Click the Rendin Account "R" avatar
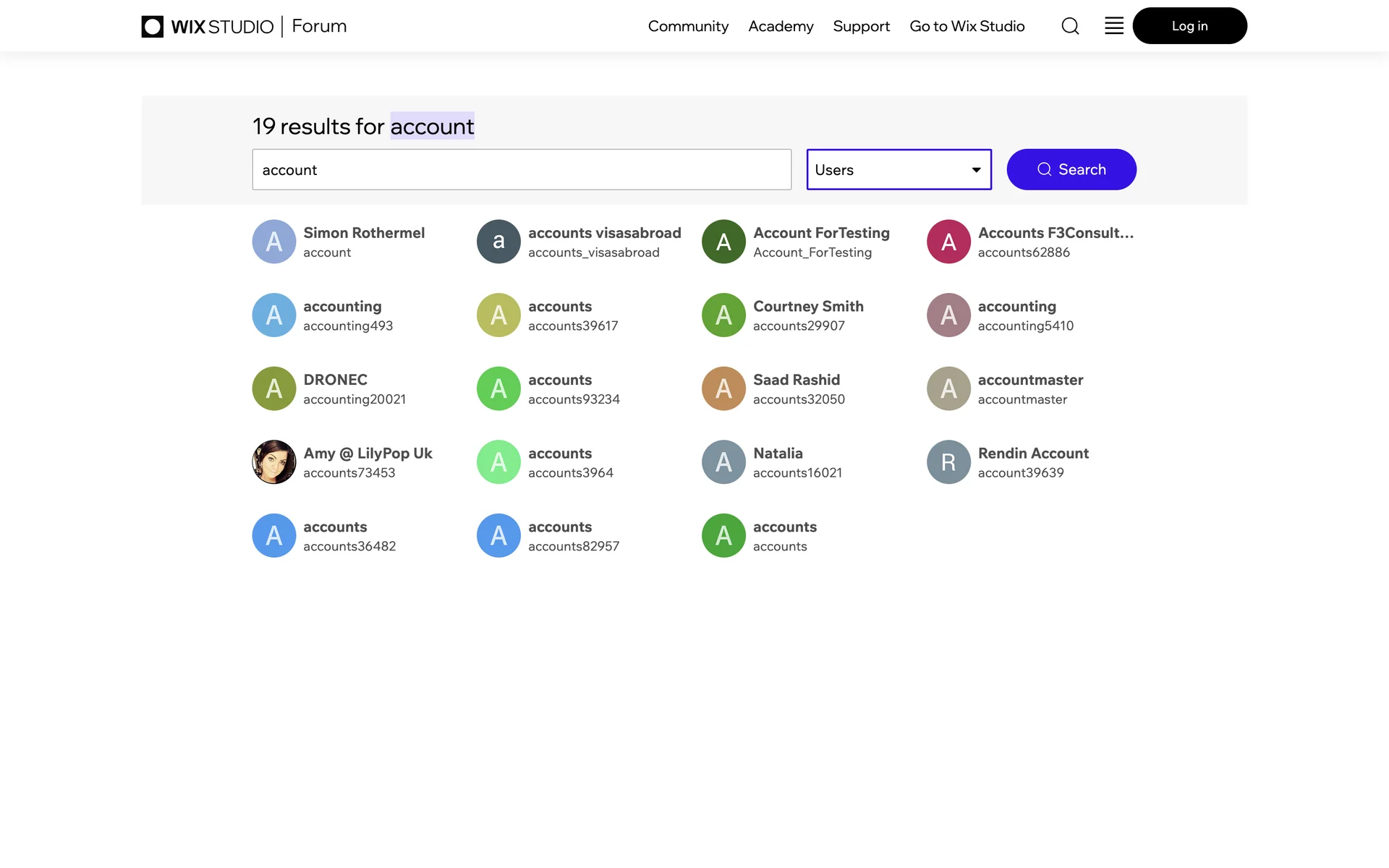1389x868 pixels. [x=948, y=461]
